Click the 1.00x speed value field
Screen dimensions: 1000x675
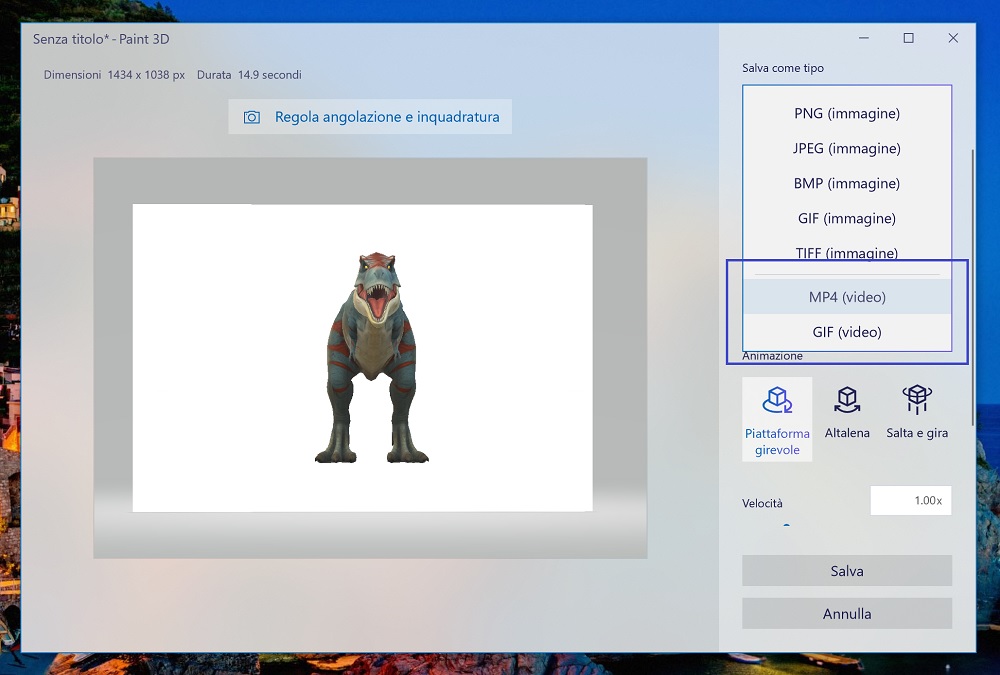(x=910, y=500)
